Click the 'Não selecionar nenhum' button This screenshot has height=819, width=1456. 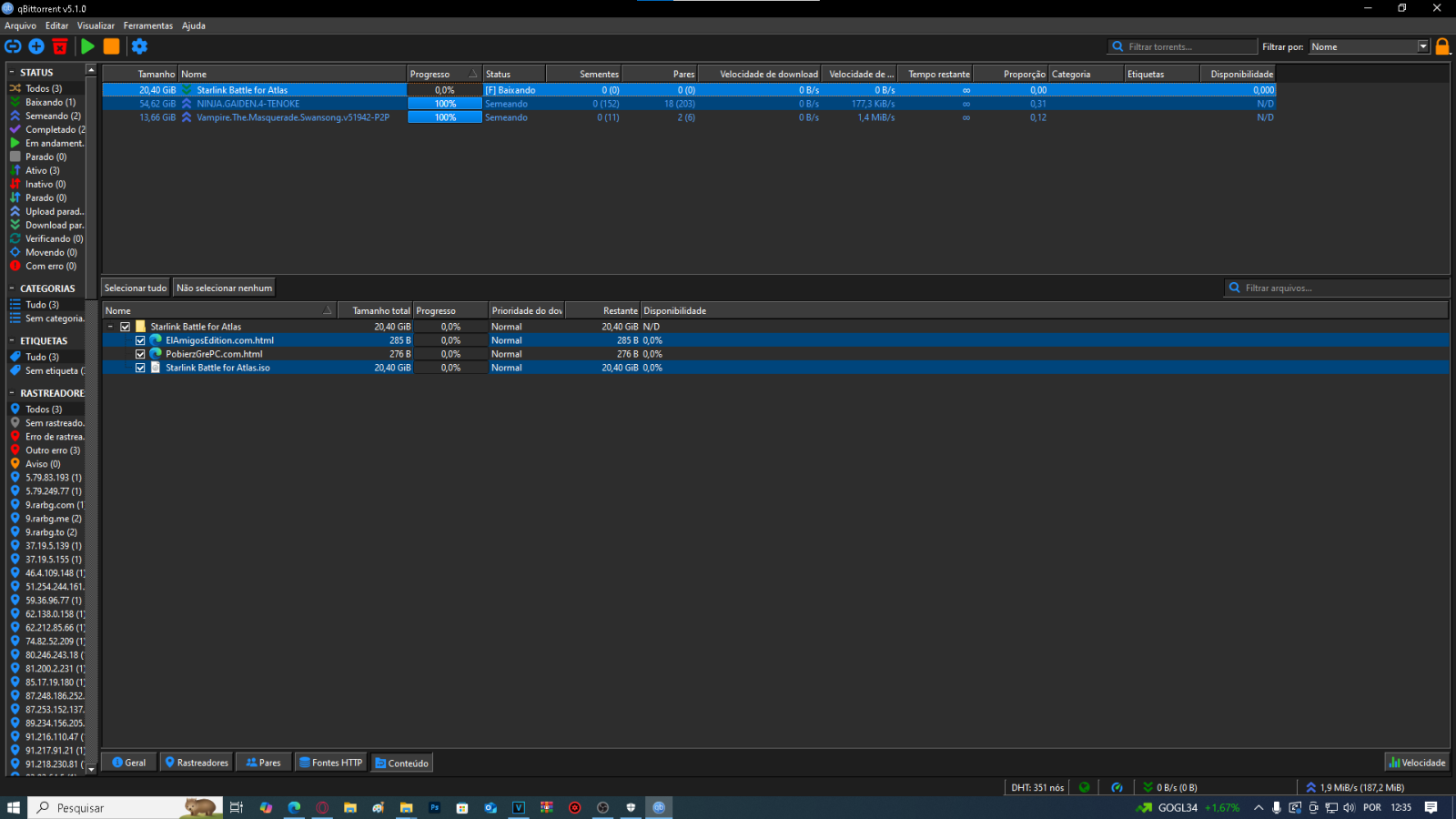click(x=224, y=288)
